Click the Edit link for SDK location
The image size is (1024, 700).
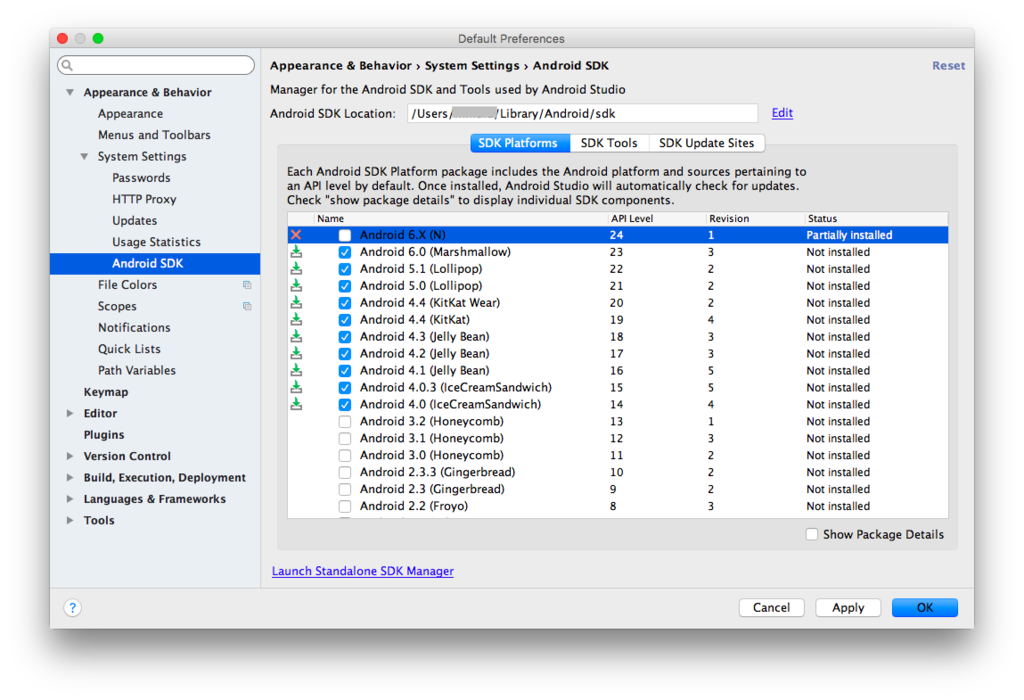click(x=782, y=113)
